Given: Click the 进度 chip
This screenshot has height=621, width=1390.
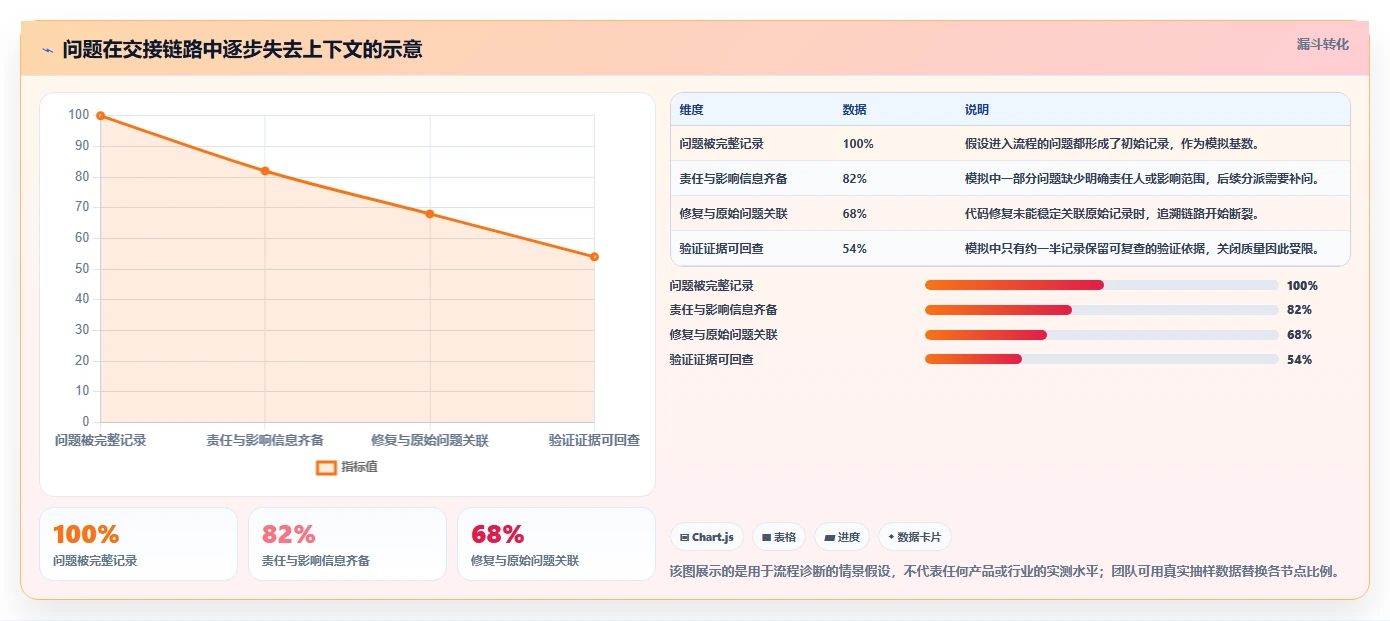Looking at the screenshot, I should (x=842, y=537).
